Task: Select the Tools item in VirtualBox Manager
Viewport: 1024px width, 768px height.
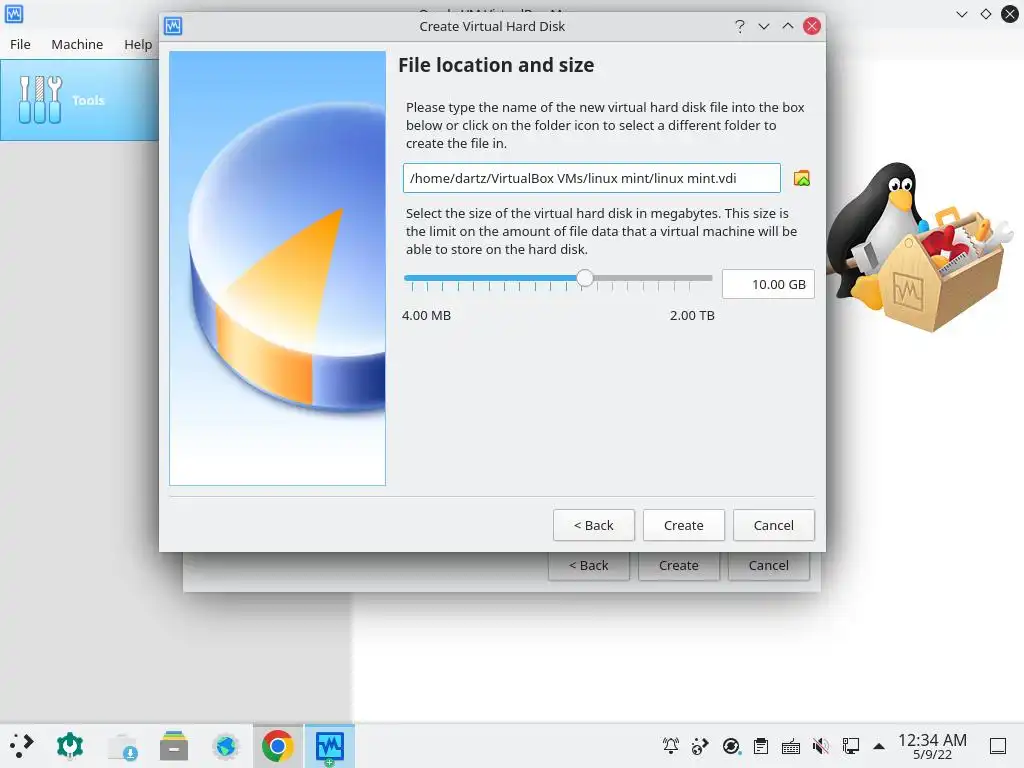Action: coord(79,100)
